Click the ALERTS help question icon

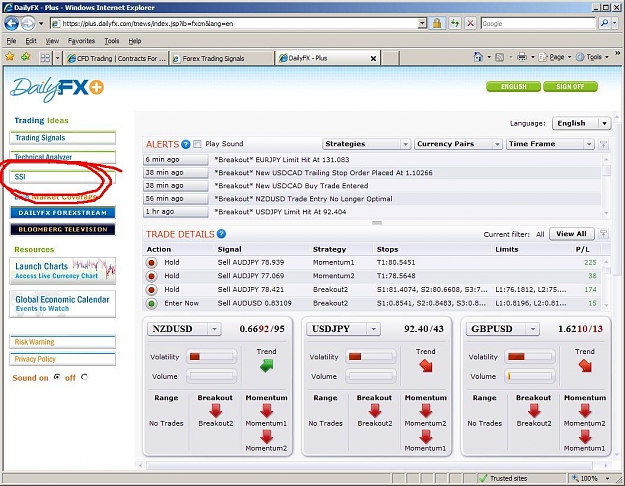click(185, 144)
